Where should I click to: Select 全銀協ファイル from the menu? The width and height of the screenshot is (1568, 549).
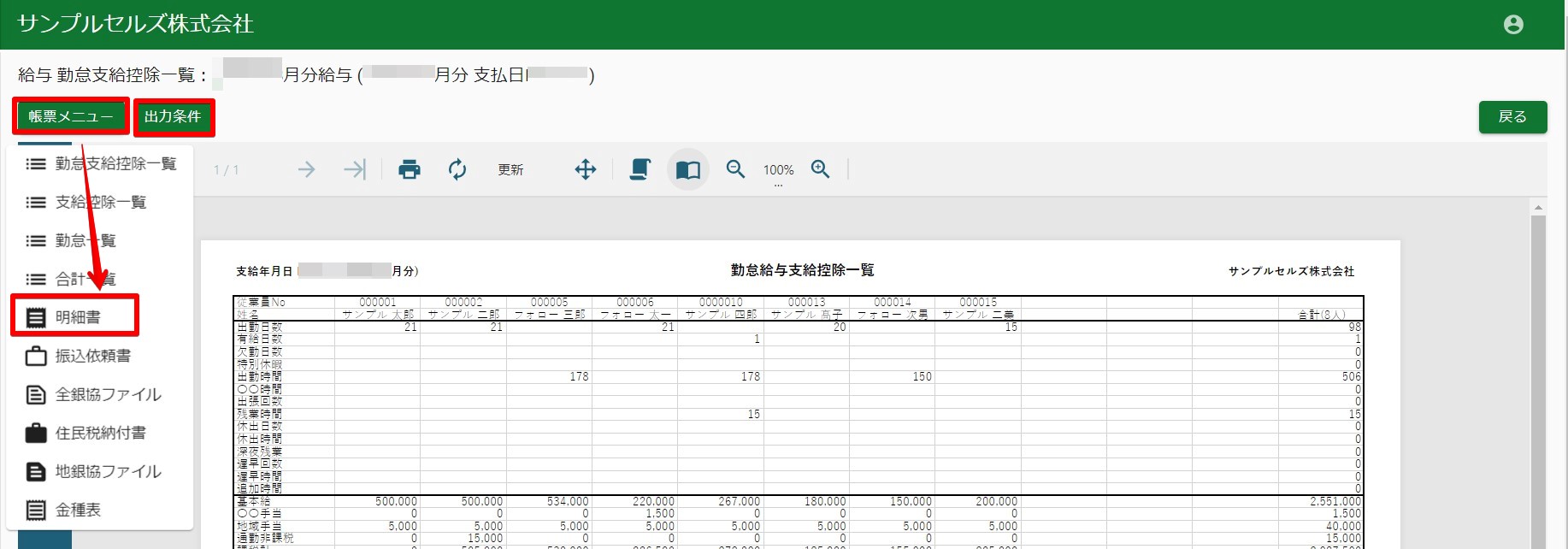click(101, 394)
